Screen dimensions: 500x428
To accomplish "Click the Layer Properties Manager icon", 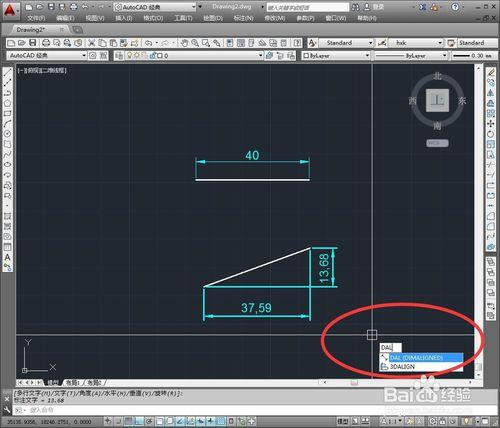I will click(119, 56).
